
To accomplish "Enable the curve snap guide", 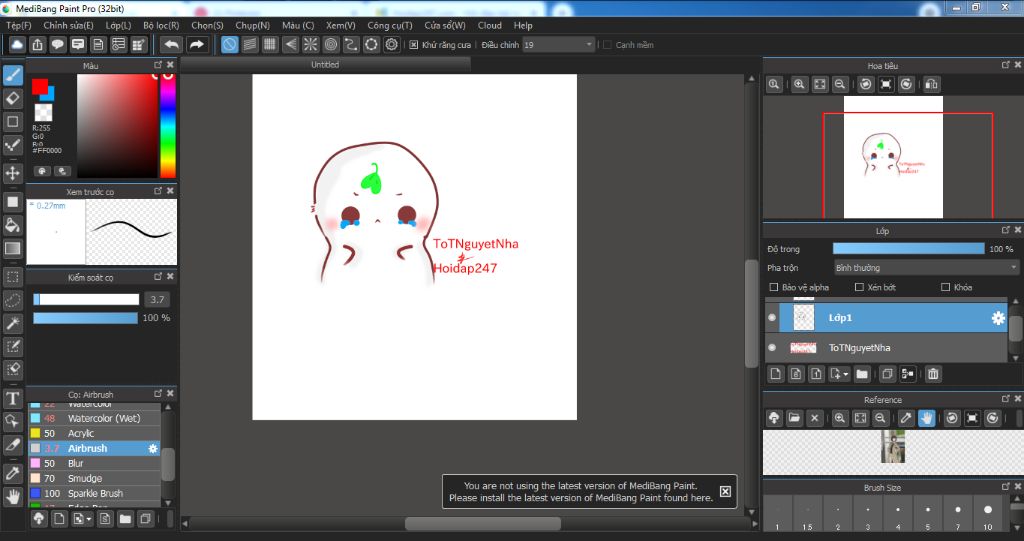I will (351, 44).
